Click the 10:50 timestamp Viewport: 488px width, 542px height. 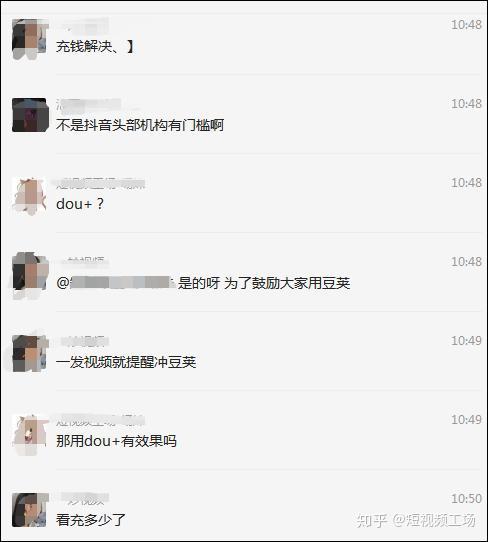pyautogui.click(x=466, y=498)
